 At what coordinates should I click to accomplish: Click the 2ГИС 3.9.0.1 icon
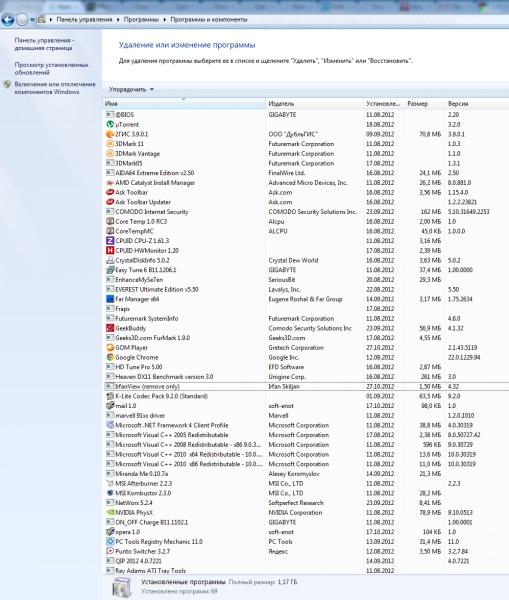(110, 134)
